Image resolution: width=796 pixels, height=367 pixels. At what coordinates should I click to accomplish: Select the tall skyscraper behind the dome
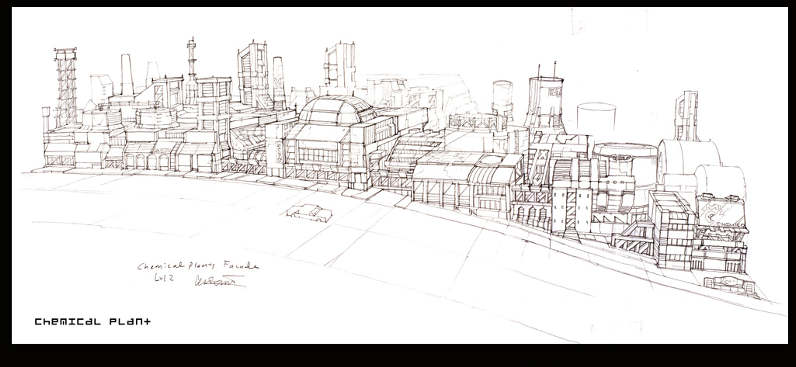click(340, 66)
